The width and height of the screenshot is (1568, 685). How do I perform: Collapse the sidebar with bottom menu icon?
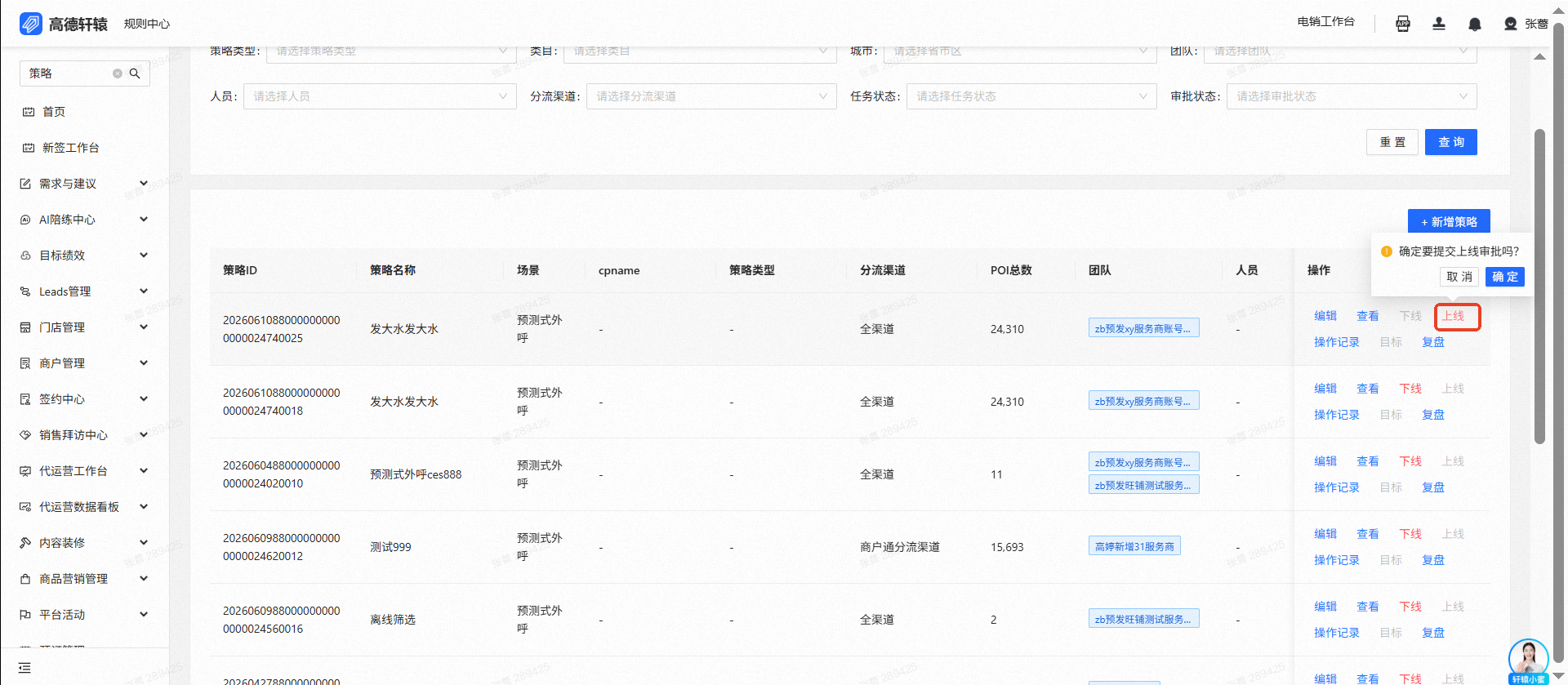24,668
